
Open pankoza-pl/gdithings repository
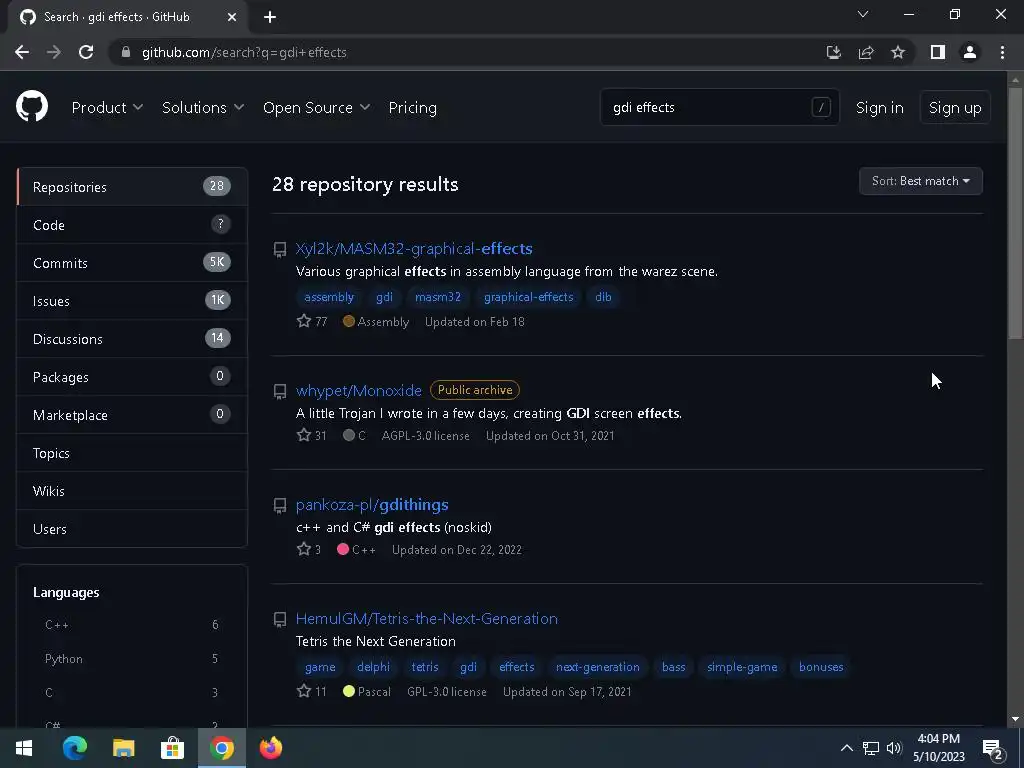(x=372, y=505)
